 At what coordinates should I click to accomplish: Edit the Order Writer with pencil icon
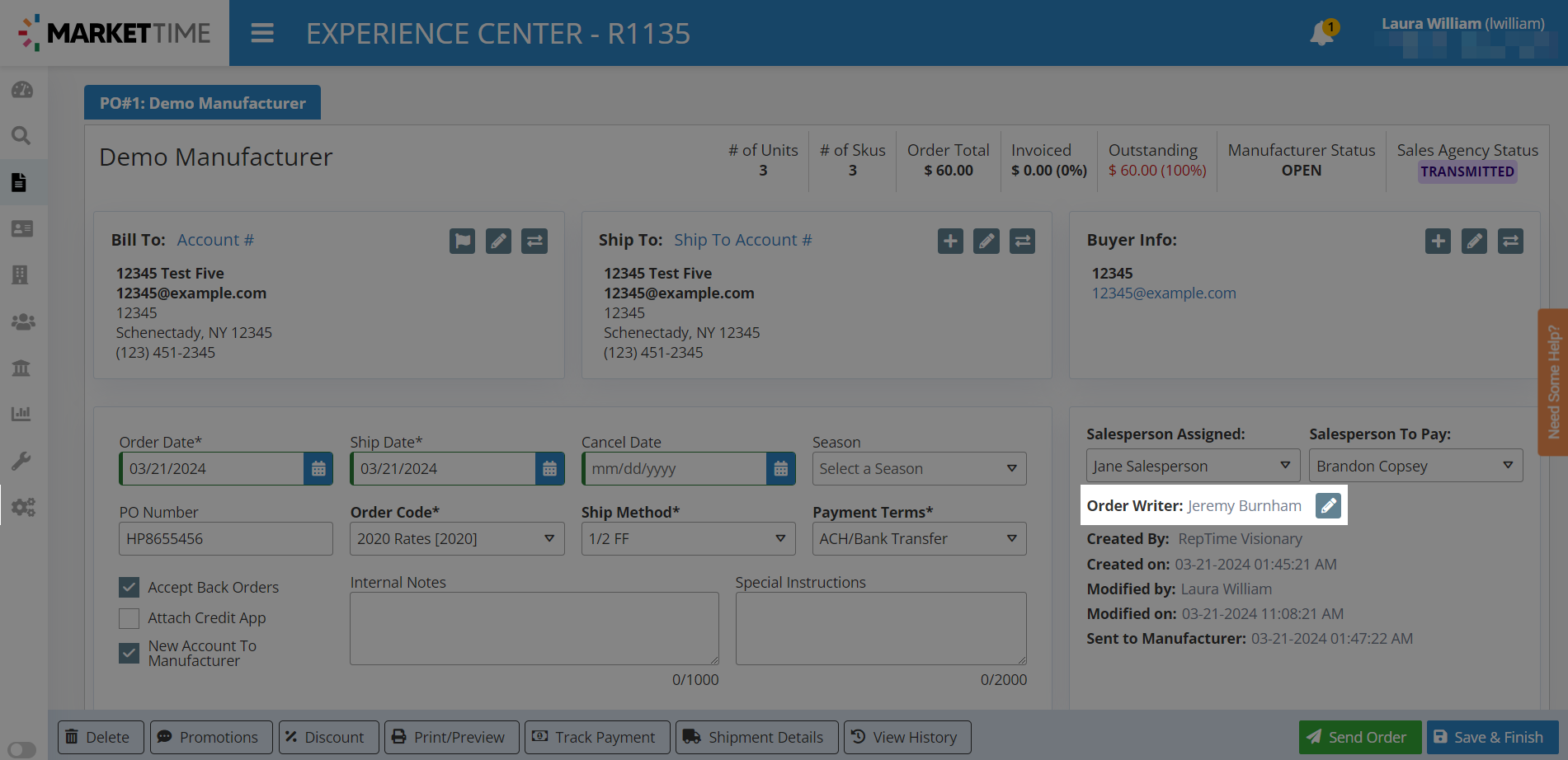(x=1328, y=505)
